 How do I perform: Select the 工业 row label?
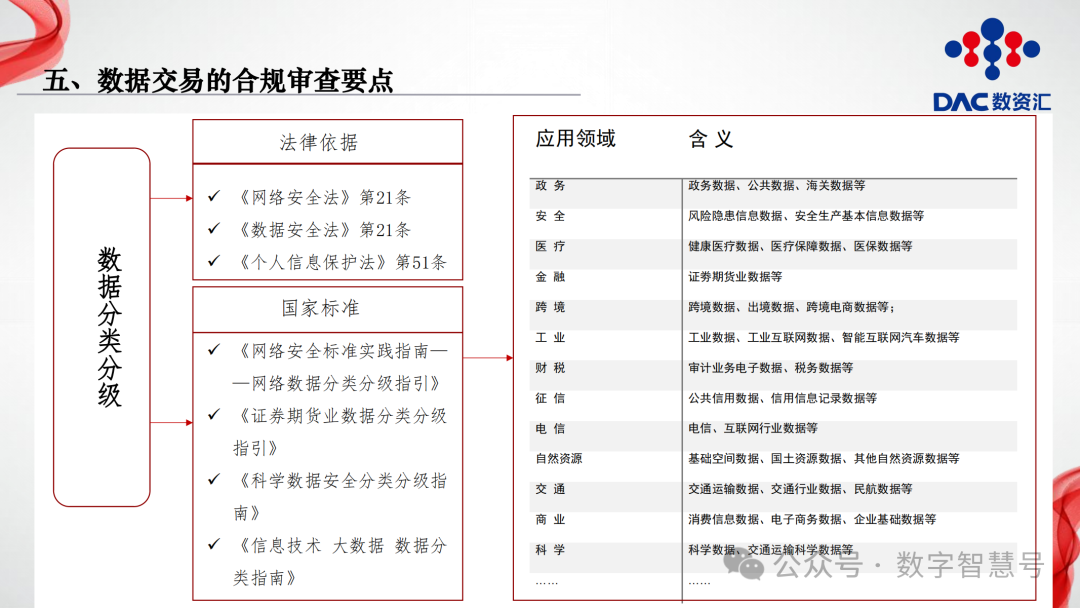point(550,337)
